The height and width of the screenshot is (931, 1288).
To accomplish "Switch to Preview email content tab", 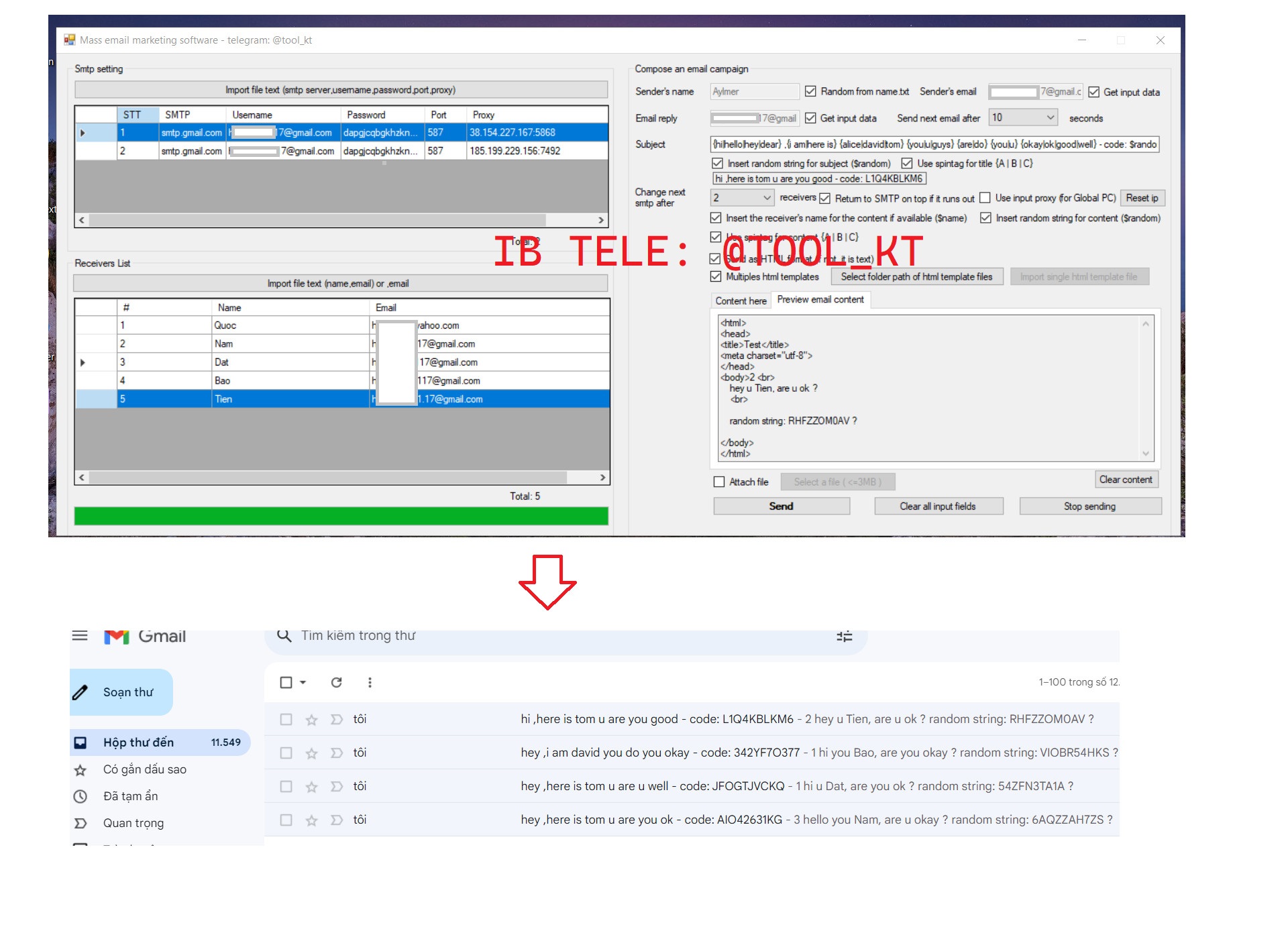I will 820,300.
